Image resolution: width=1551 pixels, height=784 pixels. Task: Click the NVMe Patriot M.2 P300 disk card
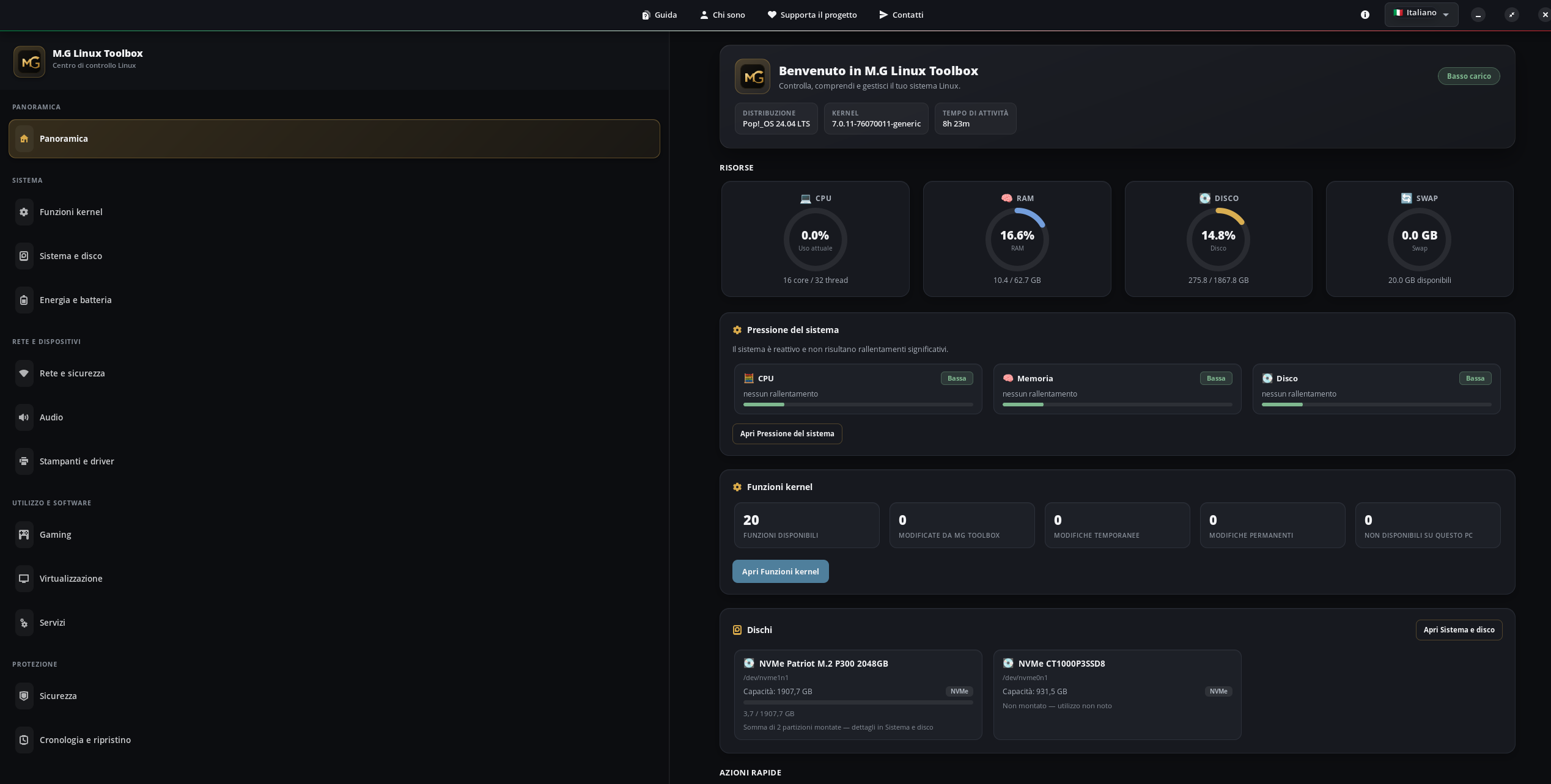tap(858, 695)
